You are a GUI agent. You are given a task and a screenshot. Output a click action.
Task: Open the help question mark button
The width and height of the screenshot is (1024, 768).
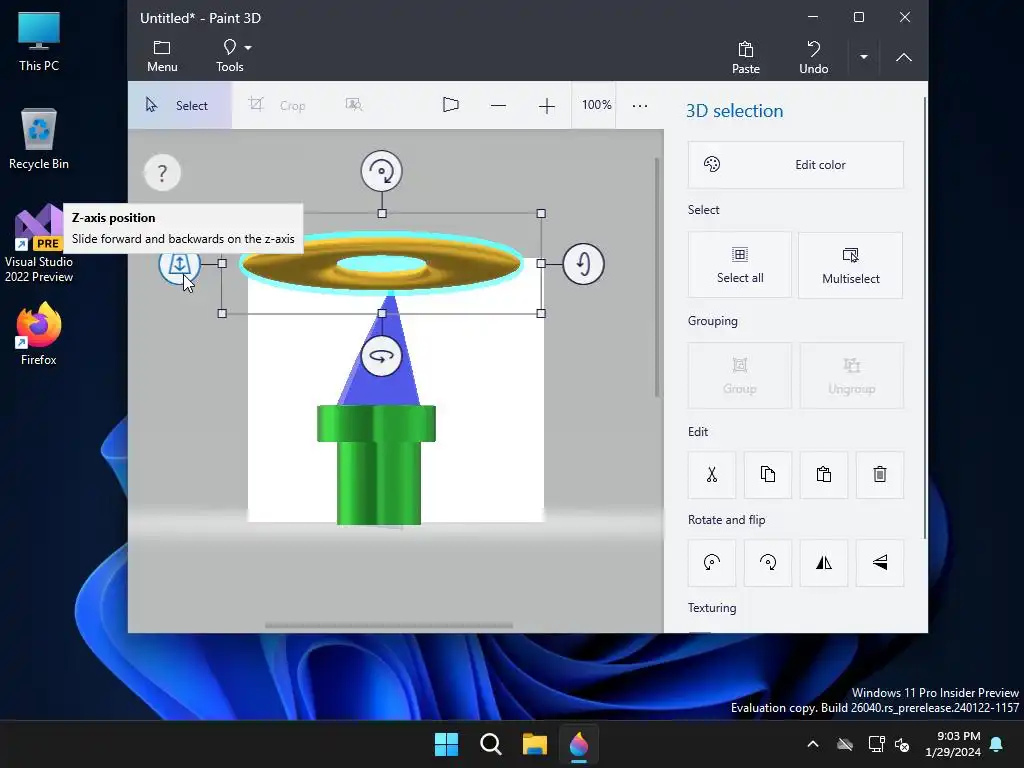[x=162, y=173]
